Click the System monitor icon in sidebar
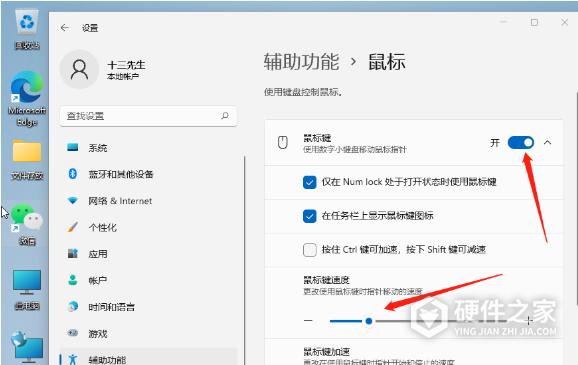This screenshot has height=365, width=578. click(x=73, y=147)
